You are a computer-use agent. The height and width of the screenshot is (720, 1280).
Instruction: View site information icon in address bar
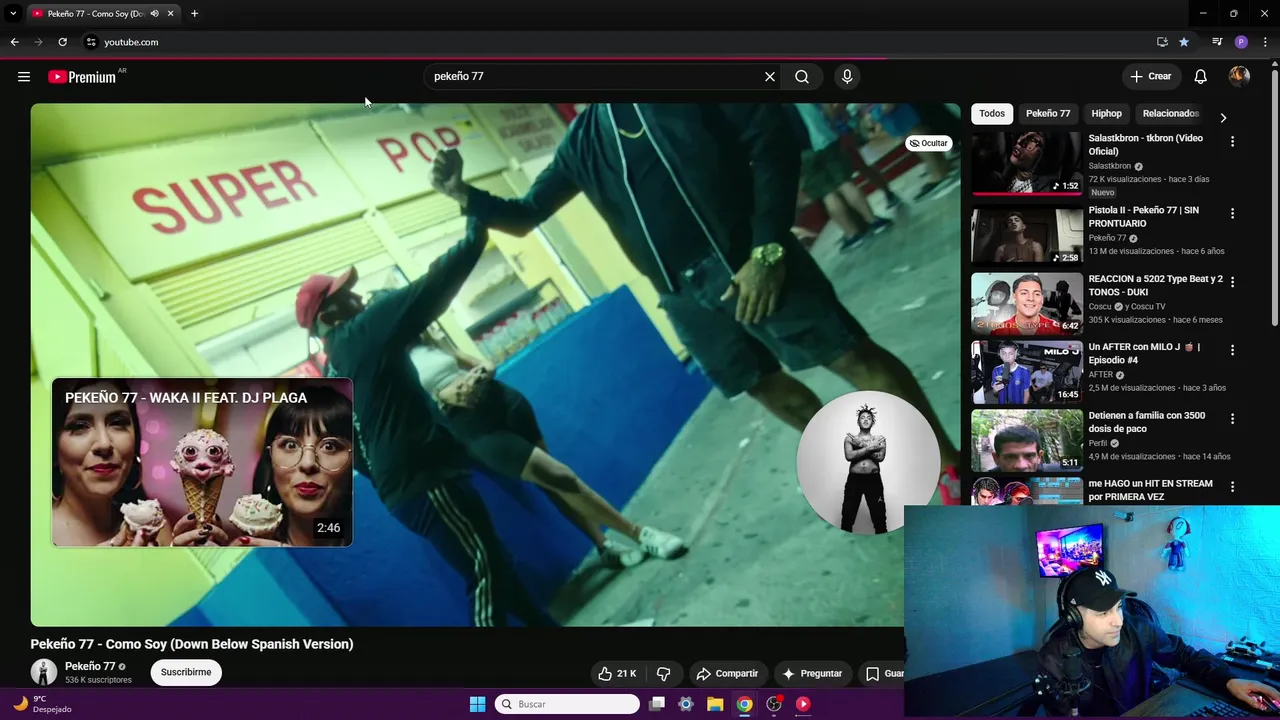click(x=90, y=42)
